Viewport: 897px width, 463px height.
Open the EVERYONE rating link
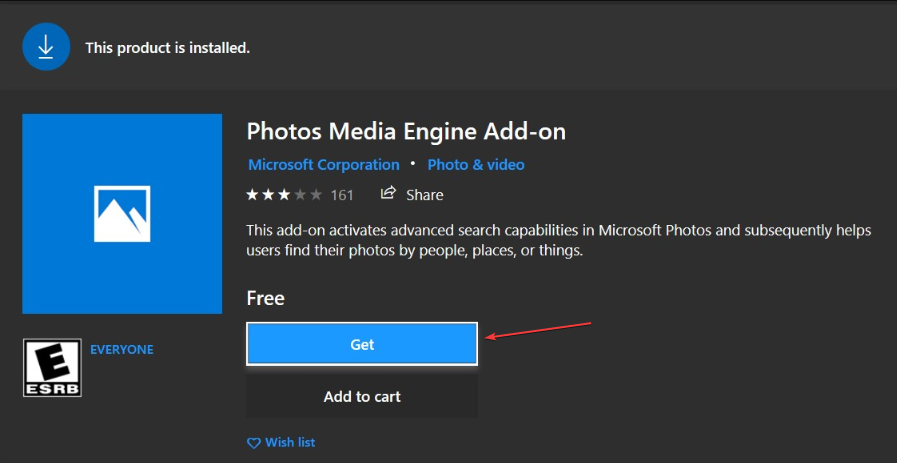tap(122, 349)
